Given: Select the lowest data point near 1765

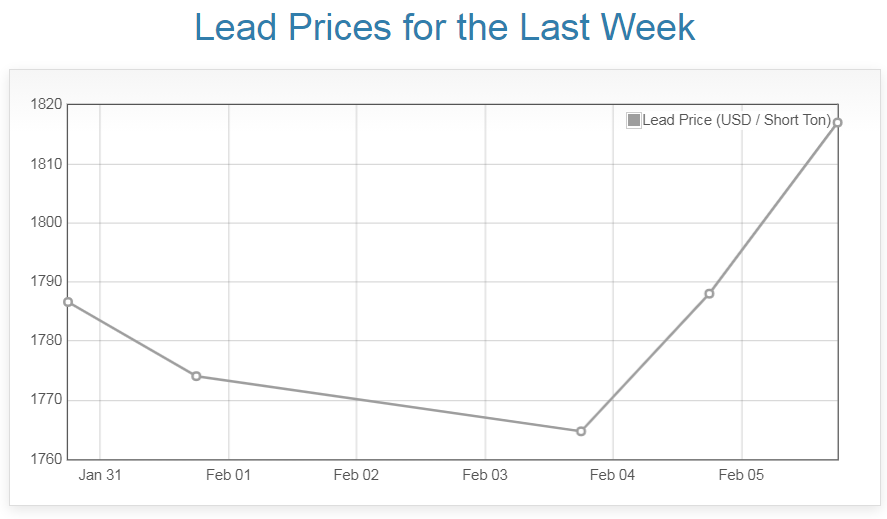Looking at the screenshot, I should click(x=581, y=431).
